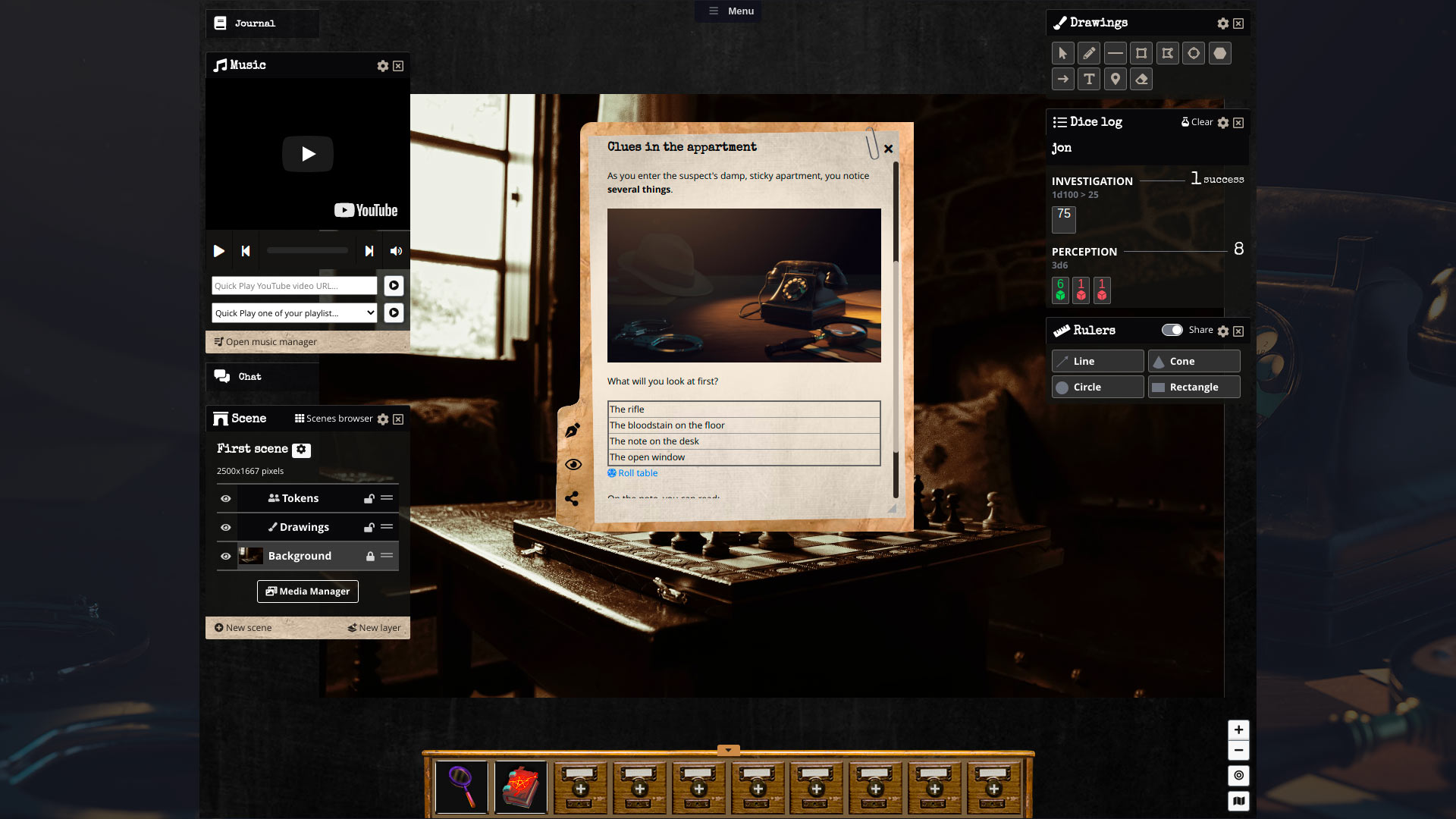Screen dimensions: 1456x819
Task: Open the Quick Play playlist dropdown
Action: tap(294, 313)
